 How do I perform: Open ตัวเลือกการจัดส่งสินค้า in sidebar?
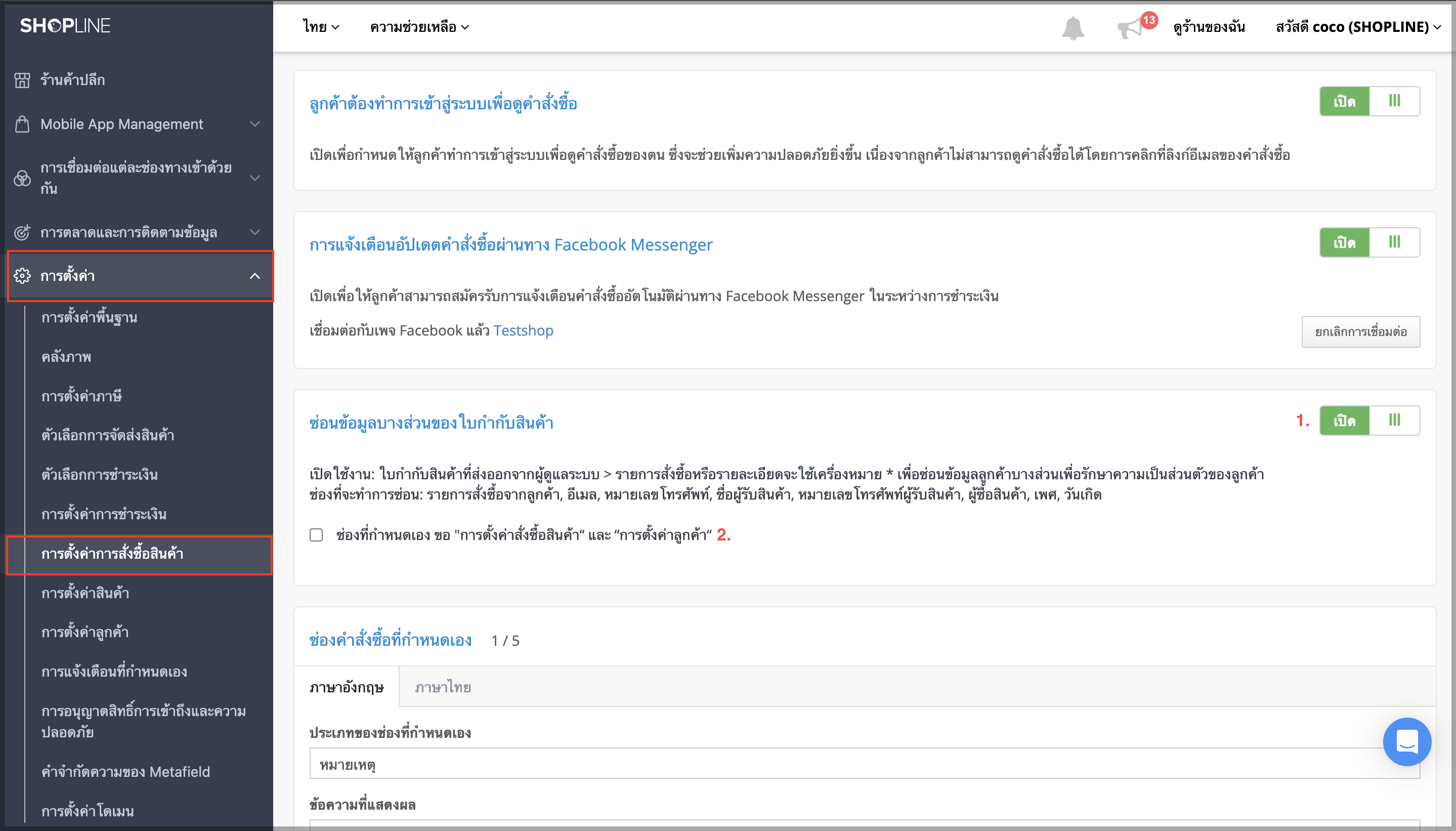108,435
